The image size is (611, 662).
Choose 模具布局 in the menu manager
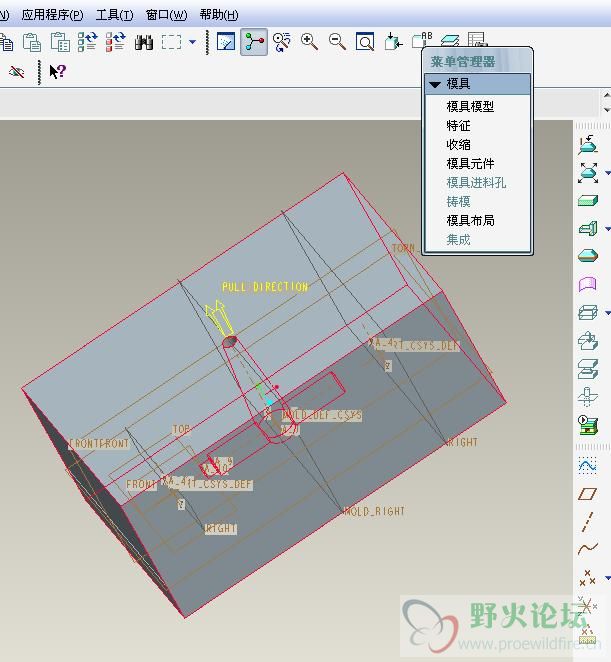point(470,220)
